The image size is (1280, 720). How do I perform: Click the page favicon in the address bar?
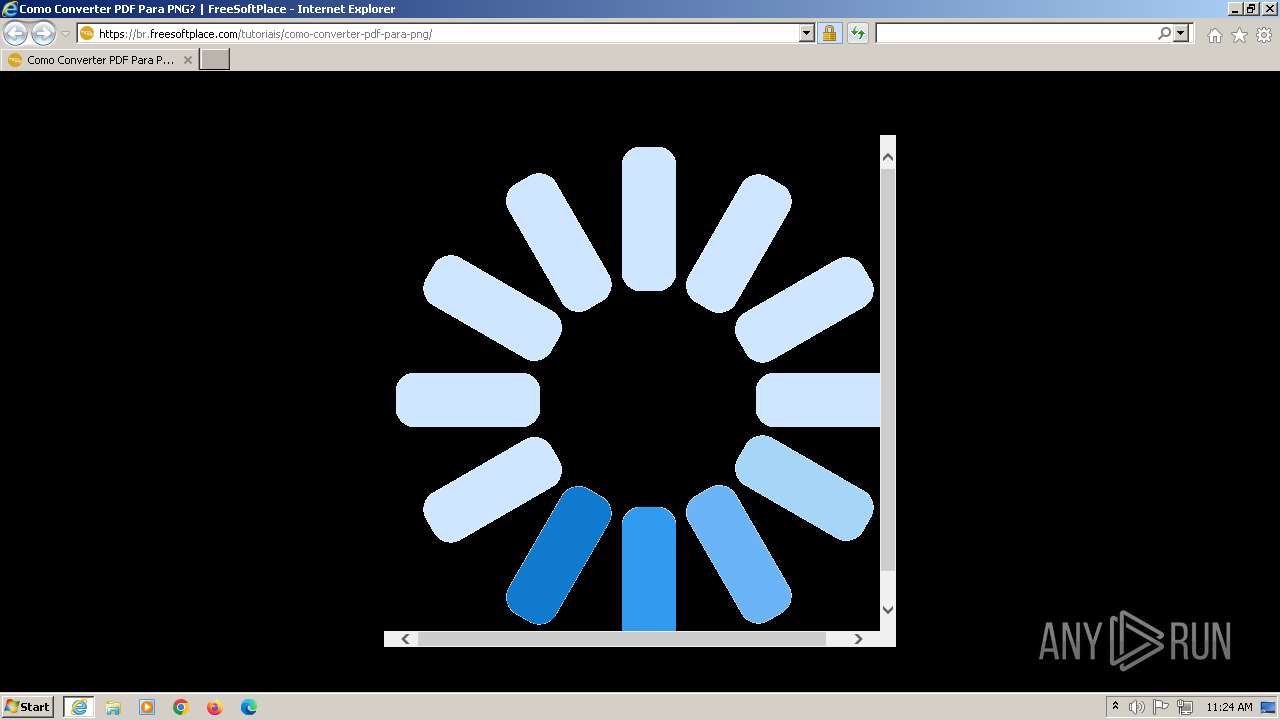pyautogui.click(x=87, y=33)
